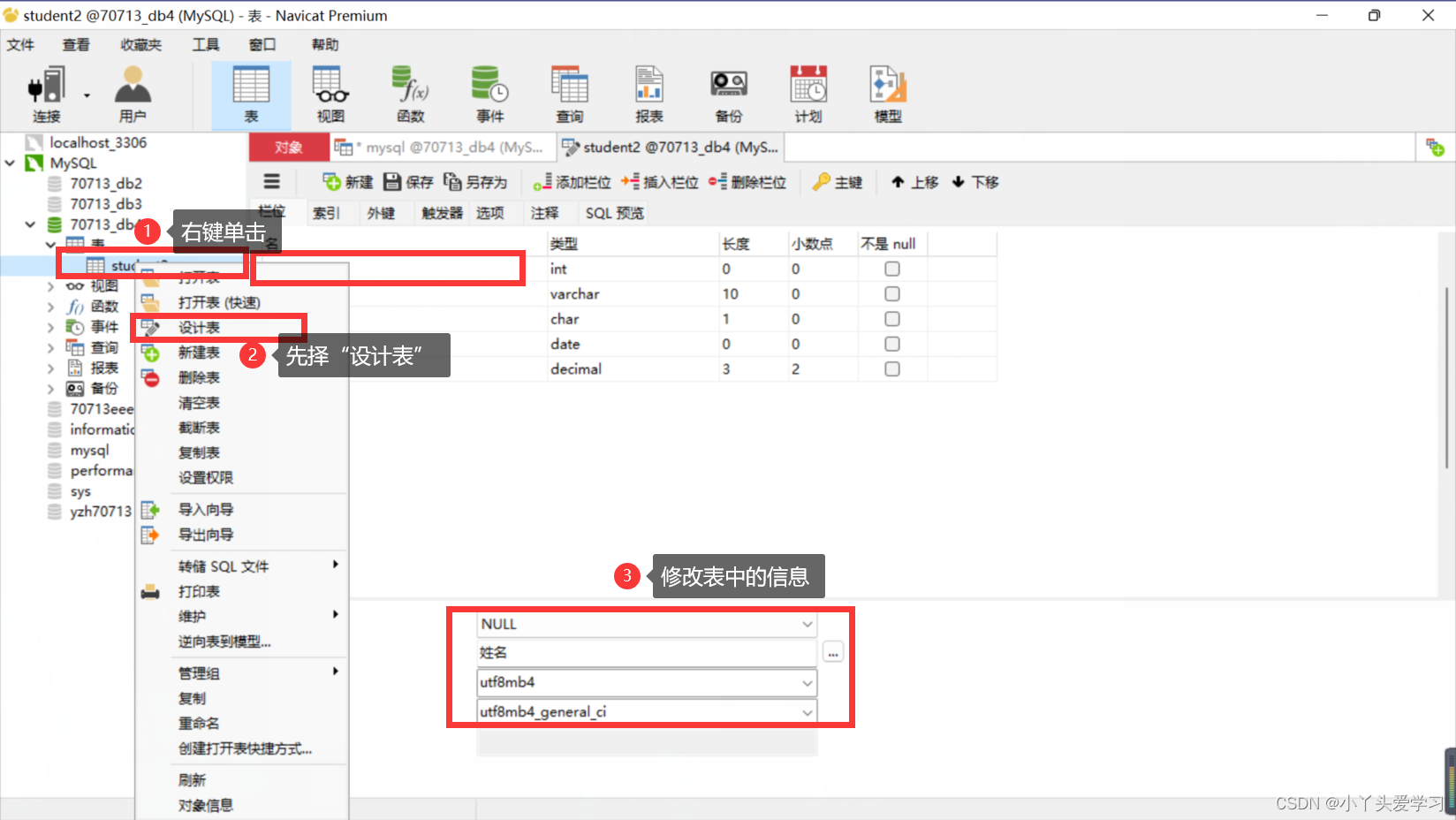Open the 备份 backup icon
1456x820 pixels.
point(729,95)
